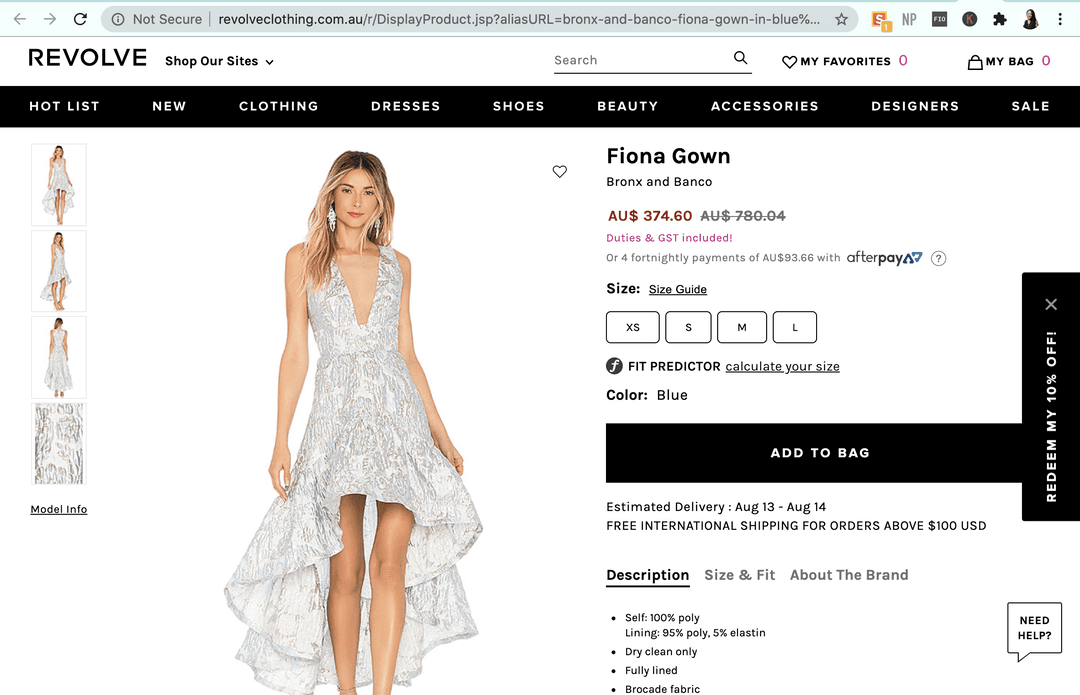1080x695 pixels.
Task: Click the browser puzzle extensions icon
Action: 999,19
